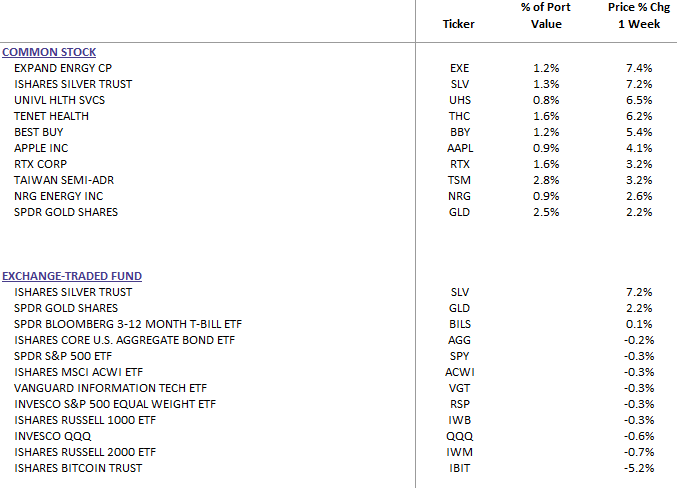The height and width of the screenshot is (488, 677).
Task: Click the TENET HEALTH stock name
Action: pyautogui.click(x=51, y=116)
